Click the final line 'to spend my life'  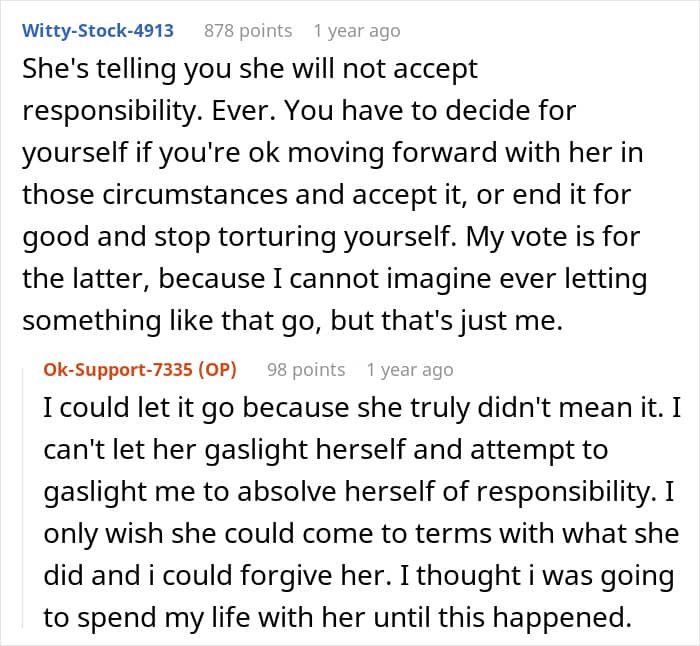[x=338, y=618]
